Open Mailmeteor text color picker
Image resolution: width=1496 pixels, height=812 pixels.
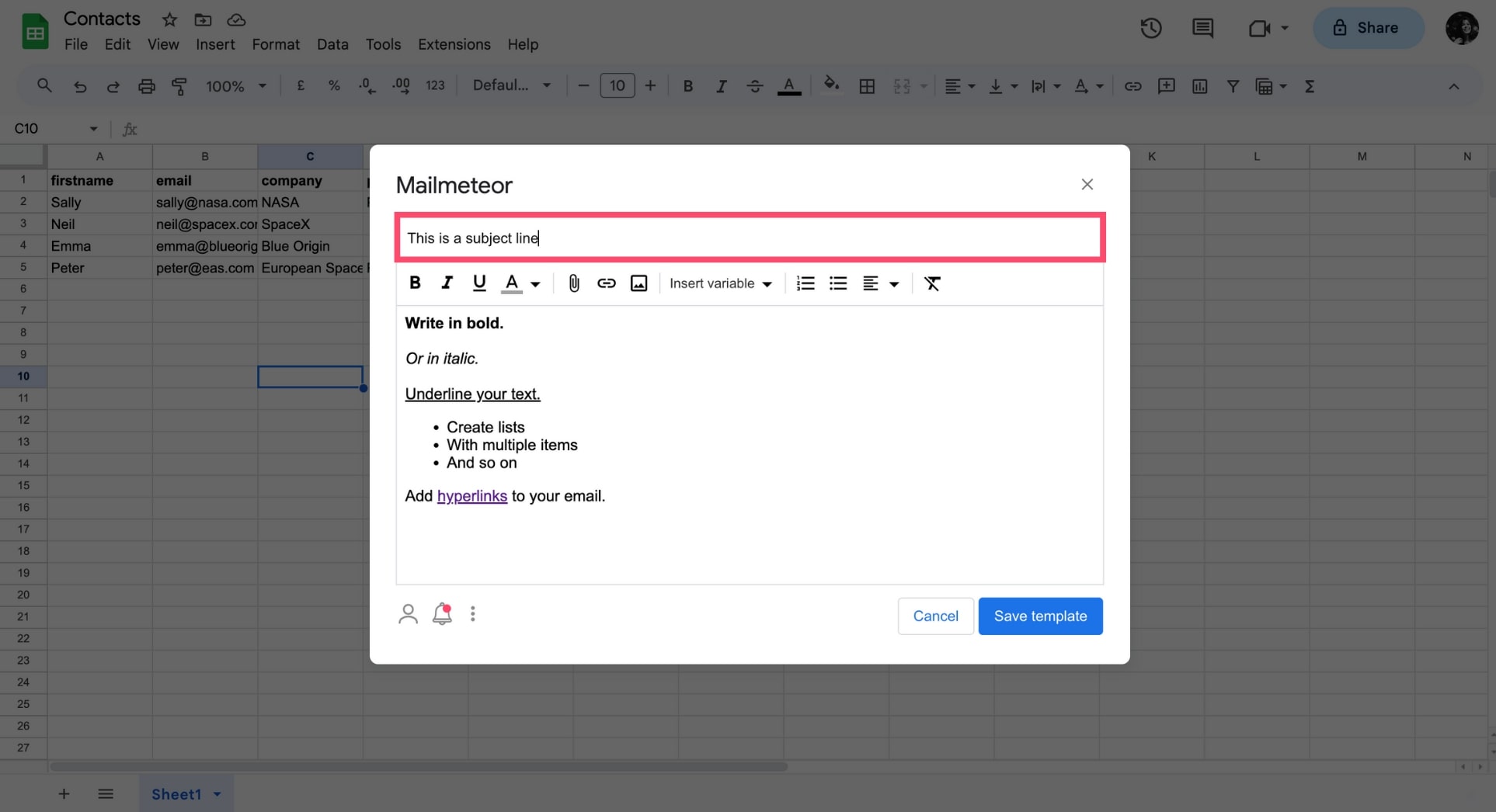(520, 283)
